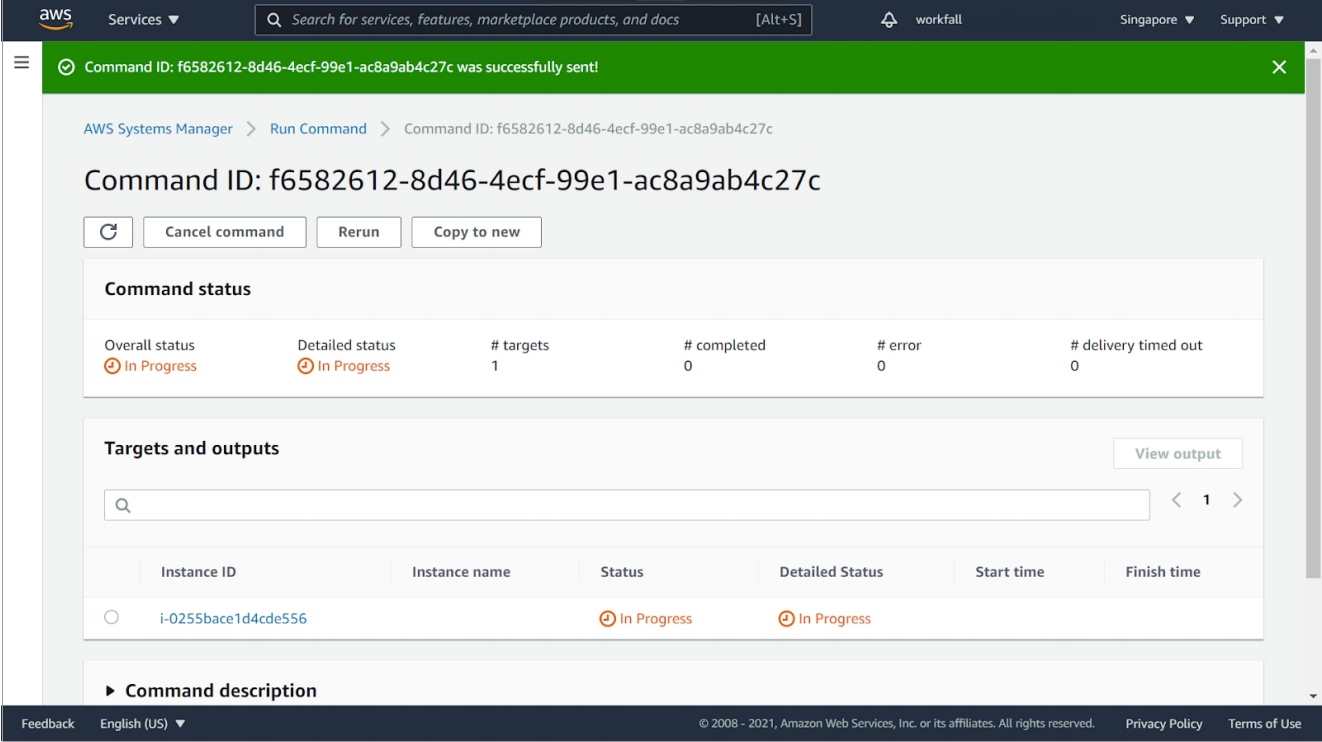Screen dimensions: 1322x742
Task: Click the Rerun button
Action: [x=359, y=232]
